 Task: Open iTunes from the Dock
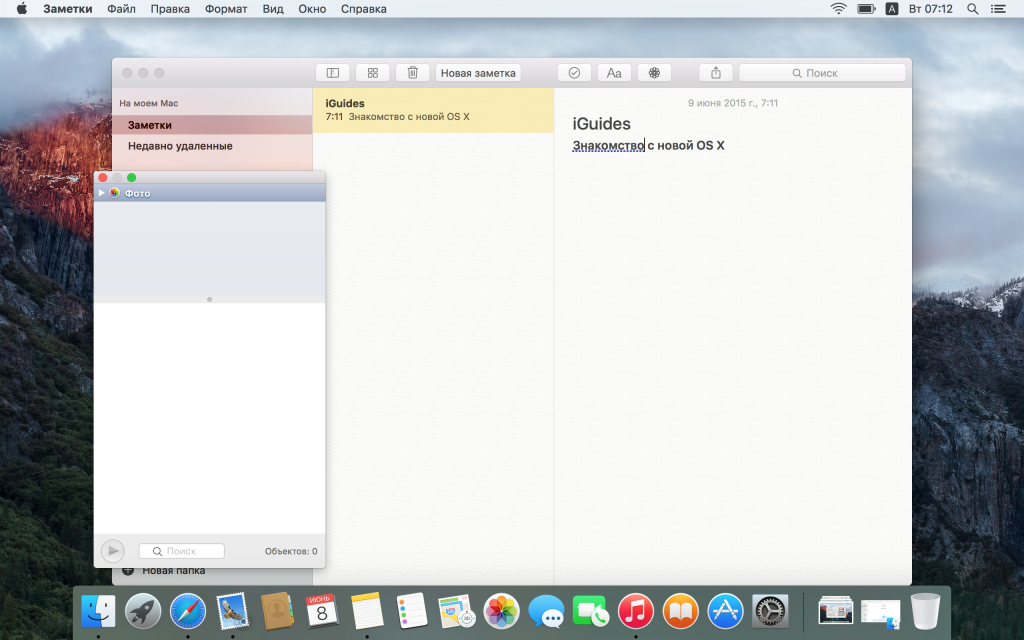(x=635, y=611)
